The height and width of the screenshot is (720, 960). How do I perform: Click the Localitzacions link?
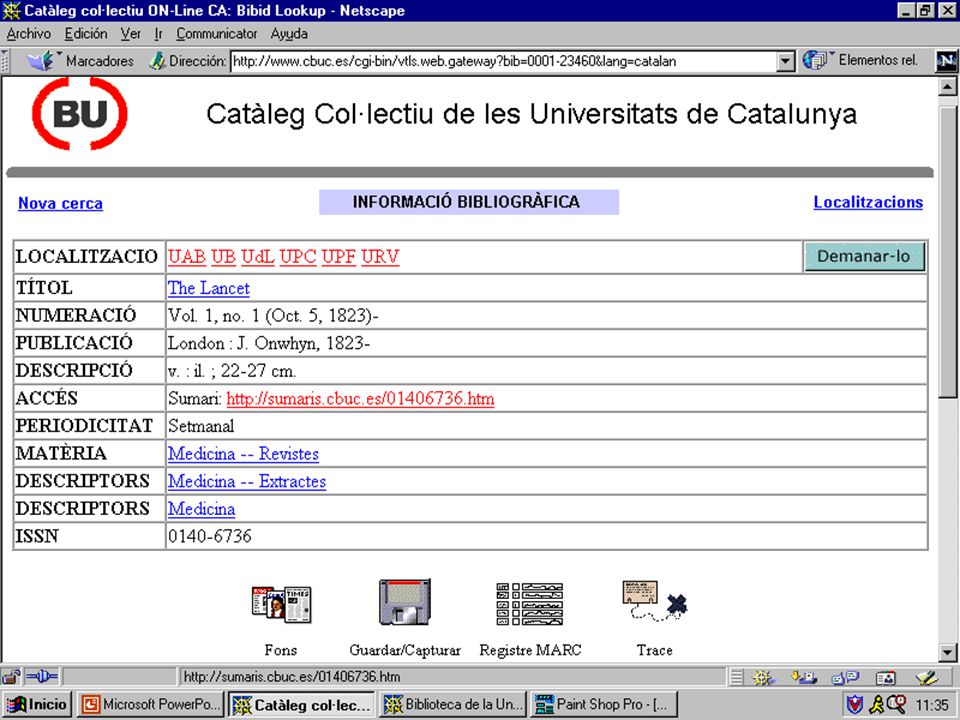pos(868,202)
